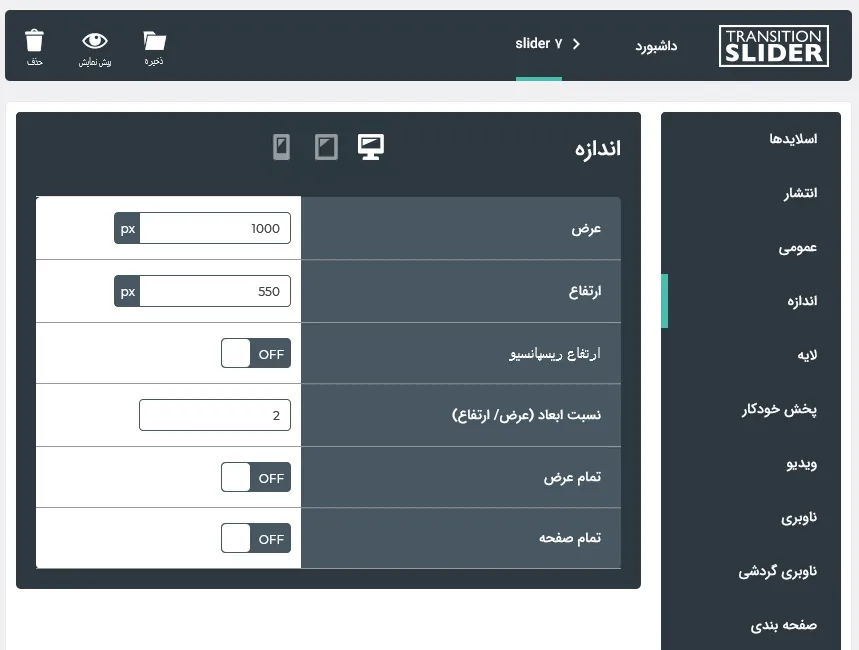Toggle full page (تمام صفحه) switch

pyautogui.click(x=256, y=538)
